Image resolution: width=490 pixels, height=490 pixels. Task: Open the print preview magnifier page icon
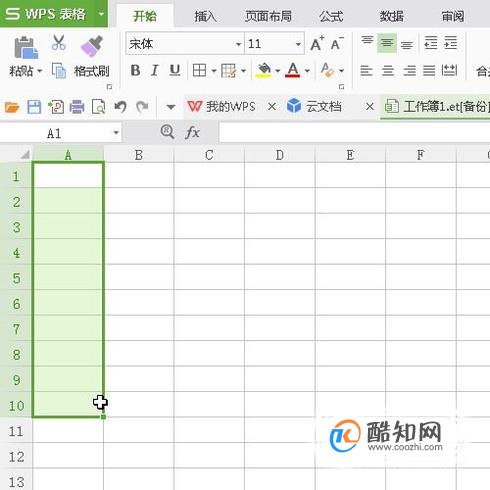pyautogui.click(x=98, y=107)
